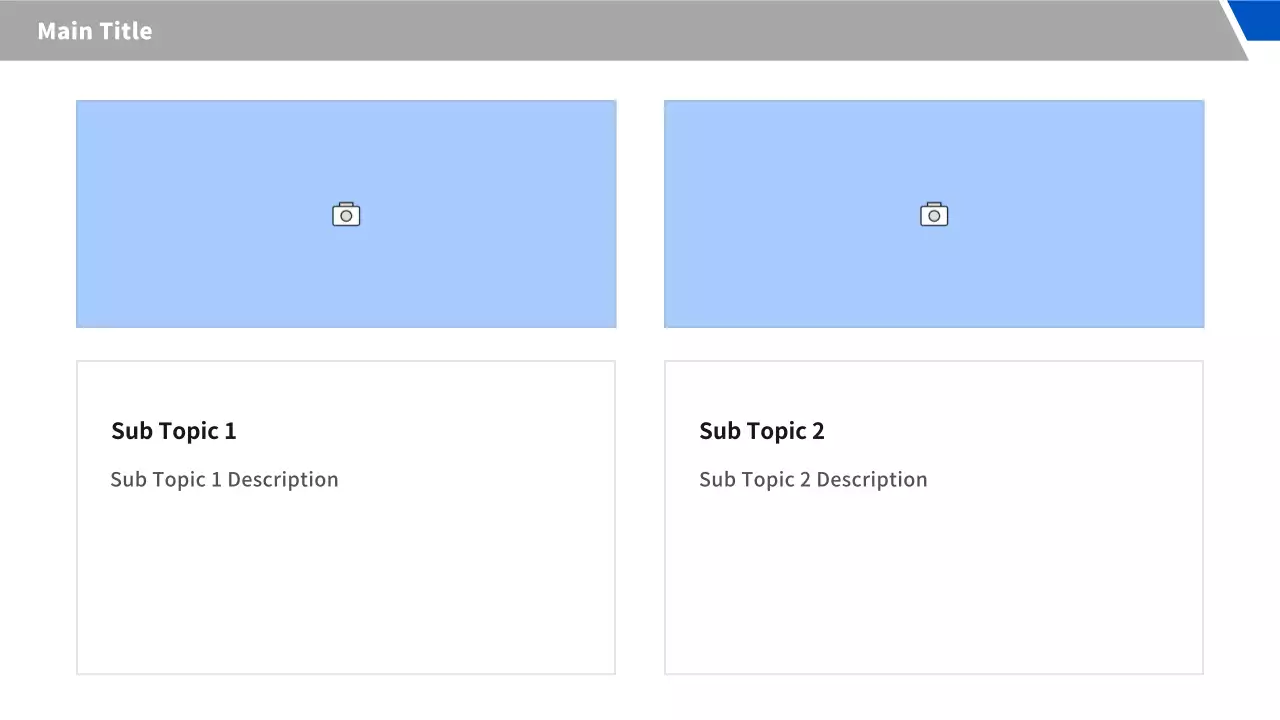Click empty space inside the Sub Topic 2 card
1280x720 pixels.
coord(934,590)
